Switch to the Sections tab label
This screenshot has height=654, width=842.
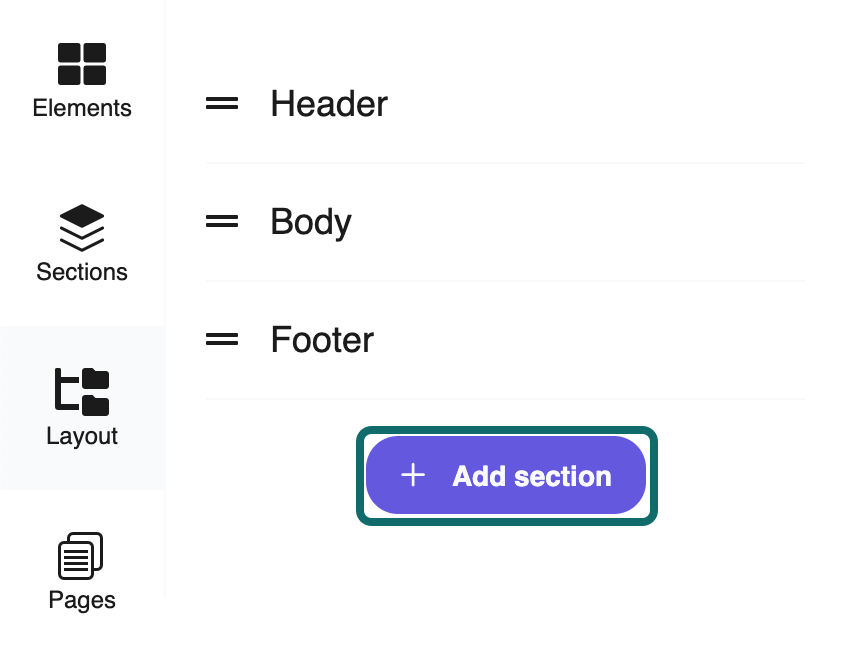click(82, 272)
